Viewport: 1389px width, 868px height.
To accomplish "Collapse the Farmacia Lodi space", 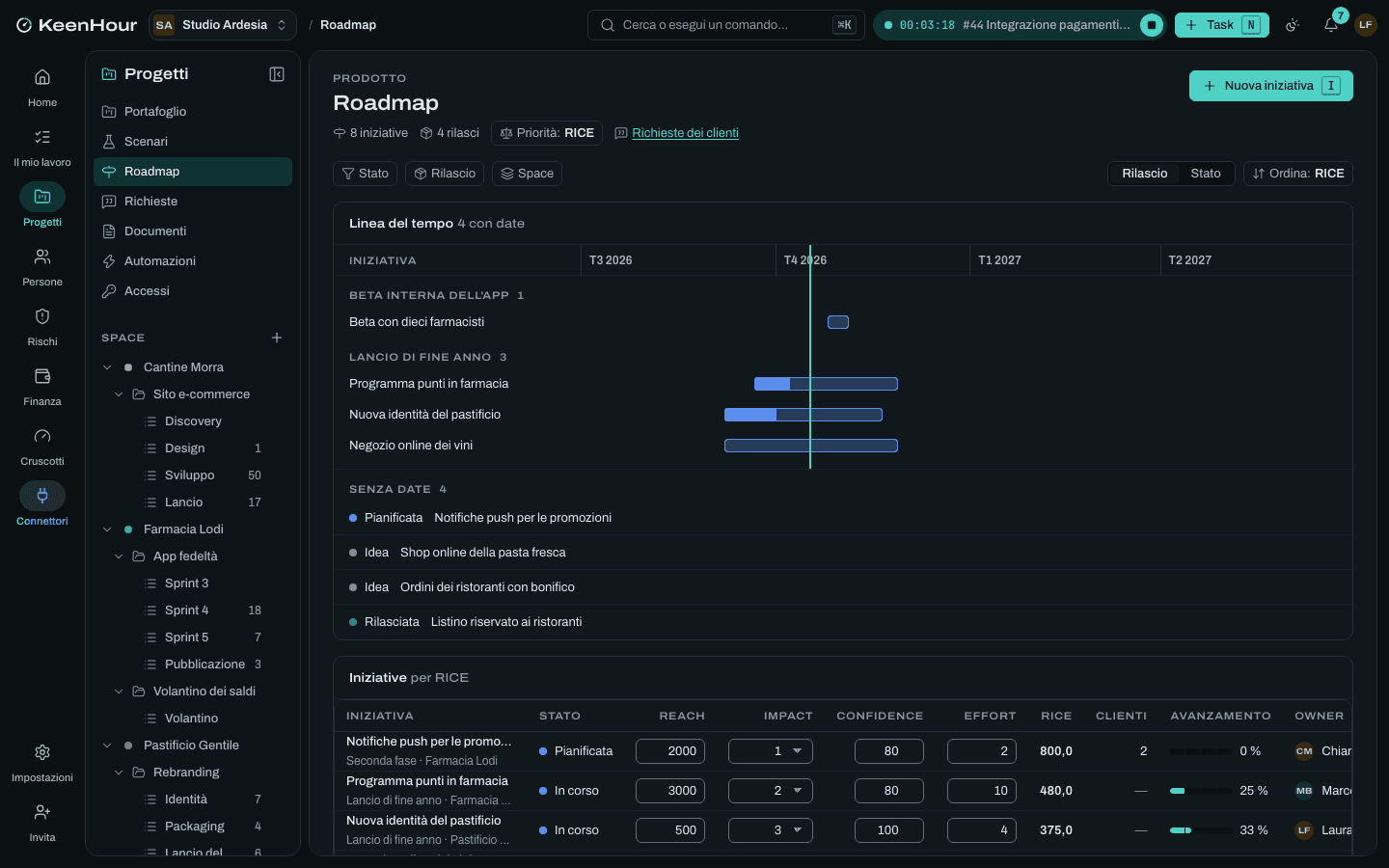I will (x=107, y=529).
